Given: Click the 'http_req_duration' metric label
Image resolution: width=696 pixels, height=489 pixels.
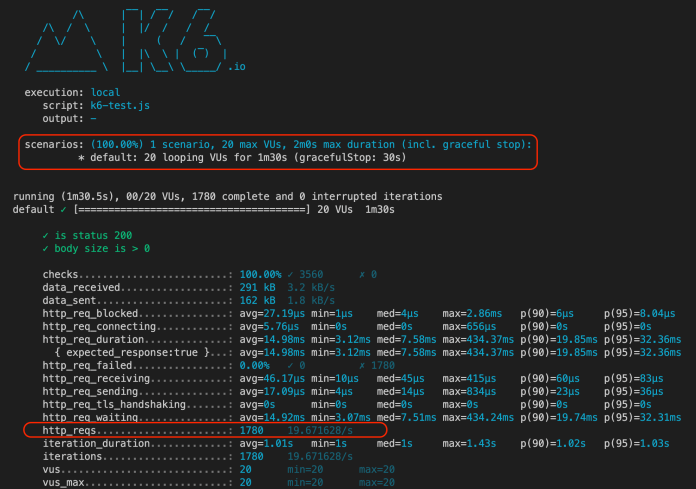Looking at the screenshot, I should click(x=93, y=339).
